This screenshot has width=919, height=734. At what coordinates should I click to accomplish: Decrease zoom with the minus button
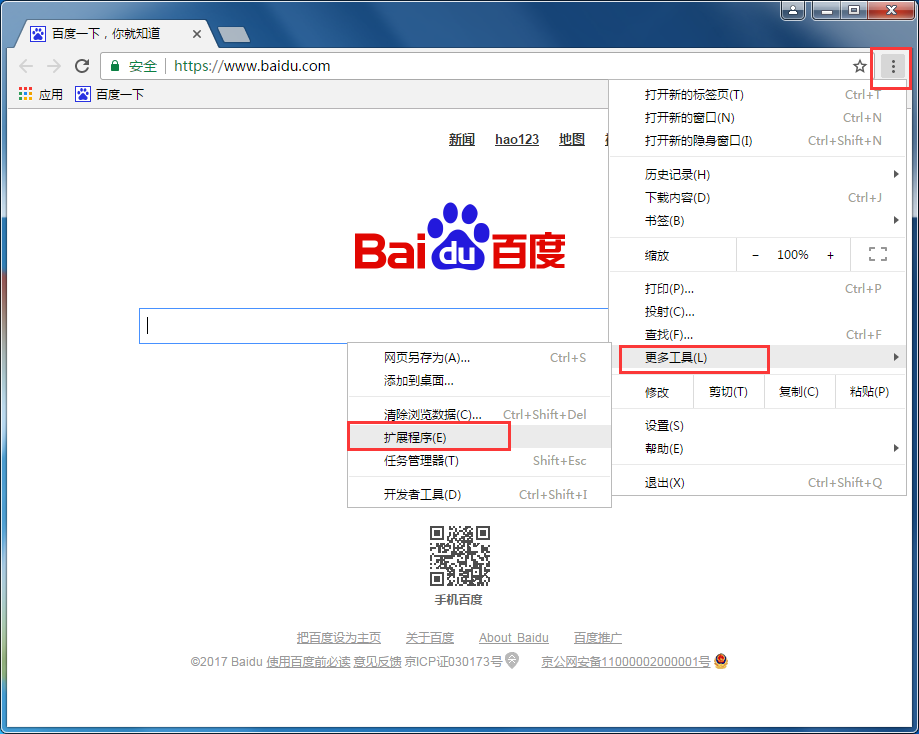(755, 254)
